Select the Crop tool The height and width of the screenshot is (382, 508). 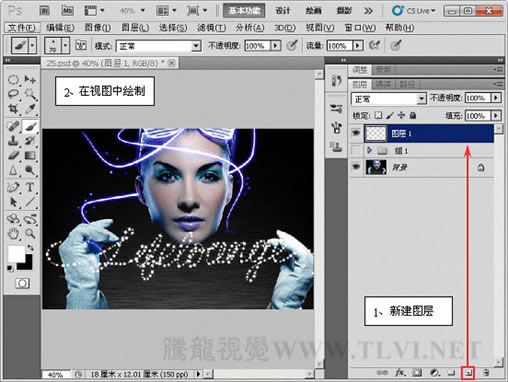tap(13, 108)
